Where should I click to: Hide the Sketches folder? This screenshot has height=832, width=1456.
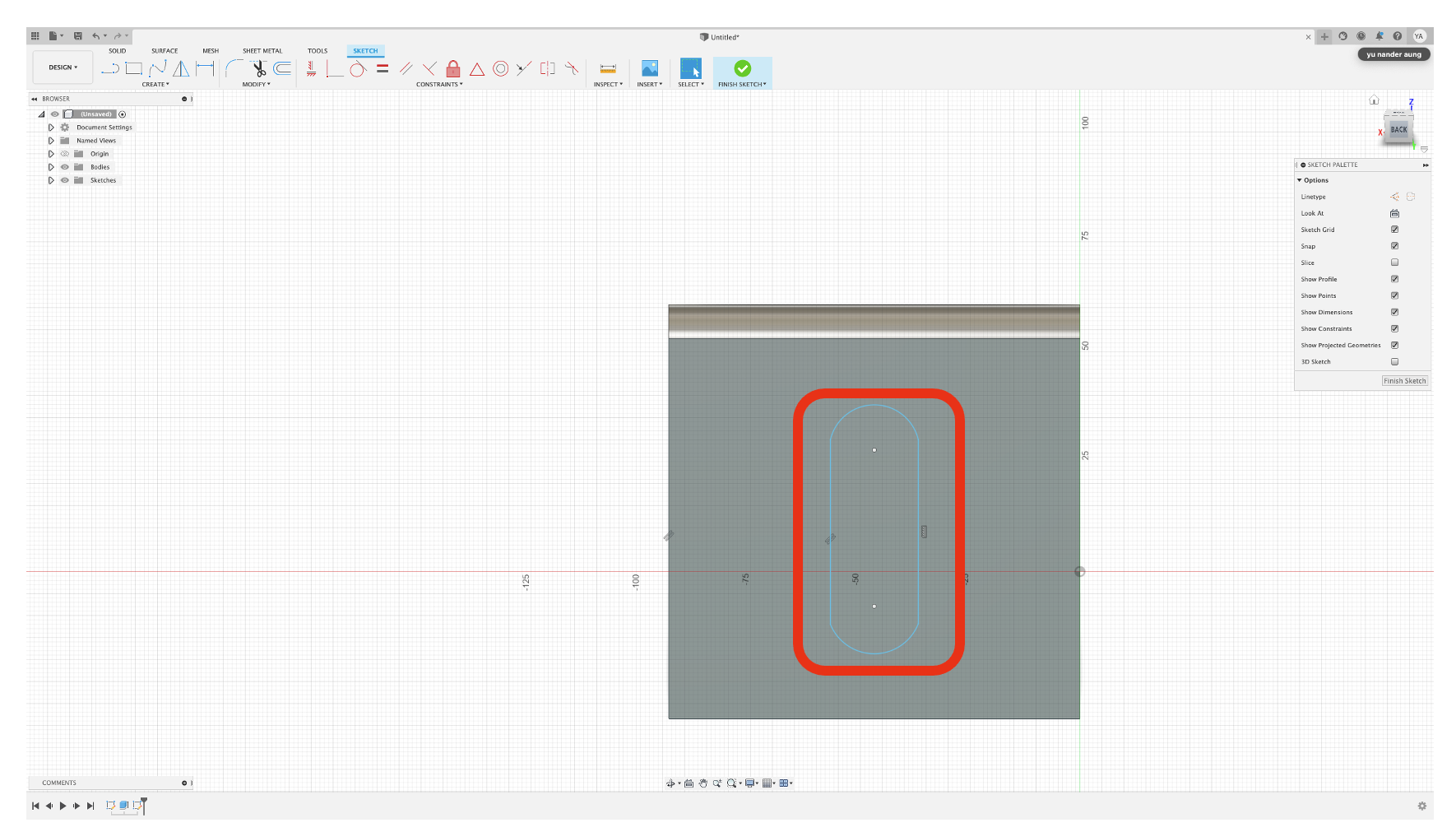65,180
